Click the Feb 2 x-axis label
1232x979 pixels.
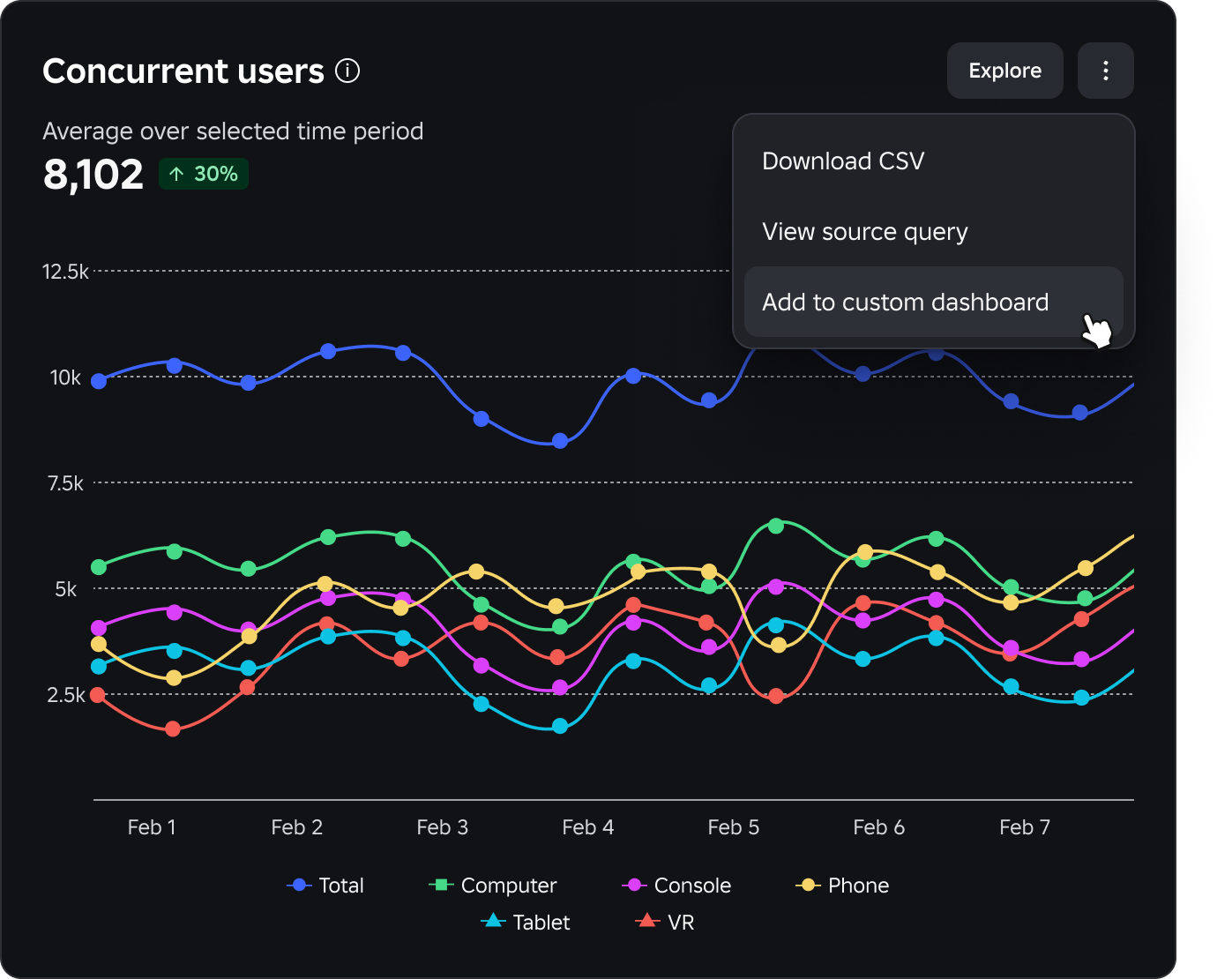click(297, 826)
